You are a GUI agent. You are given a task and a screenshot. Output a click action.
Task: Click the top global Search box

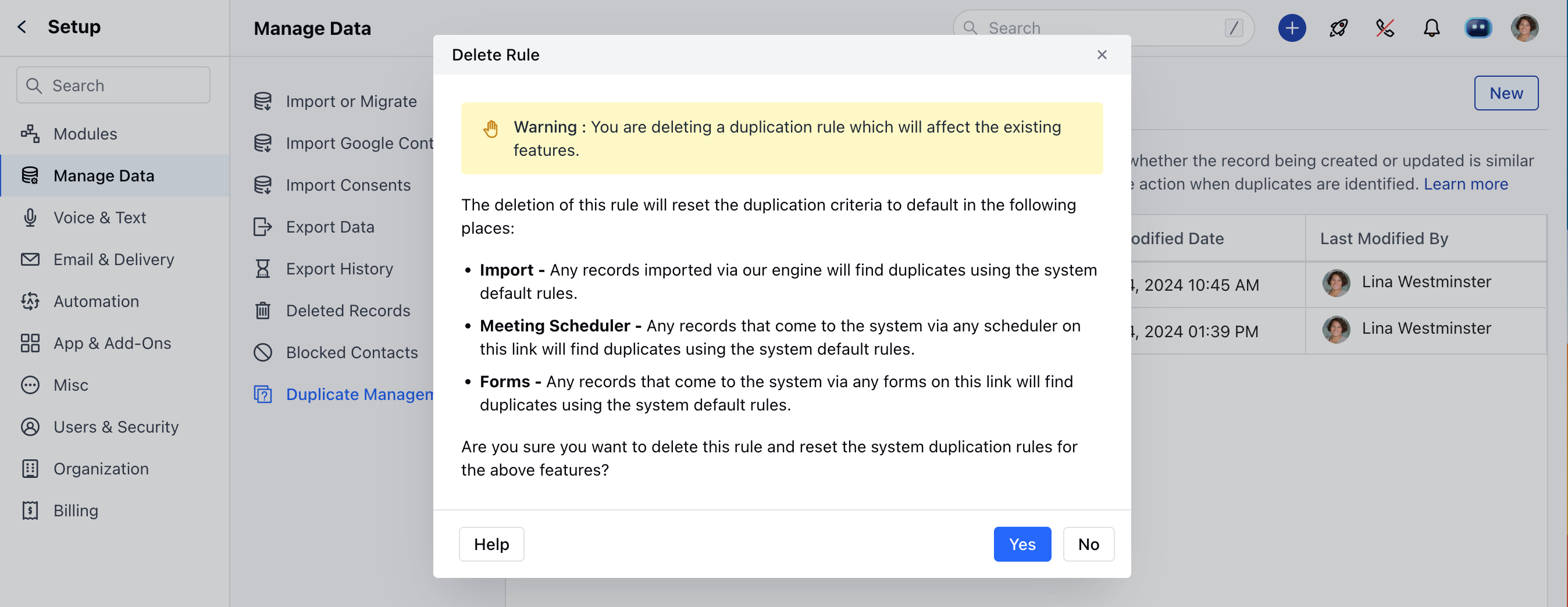(1102, 28)
